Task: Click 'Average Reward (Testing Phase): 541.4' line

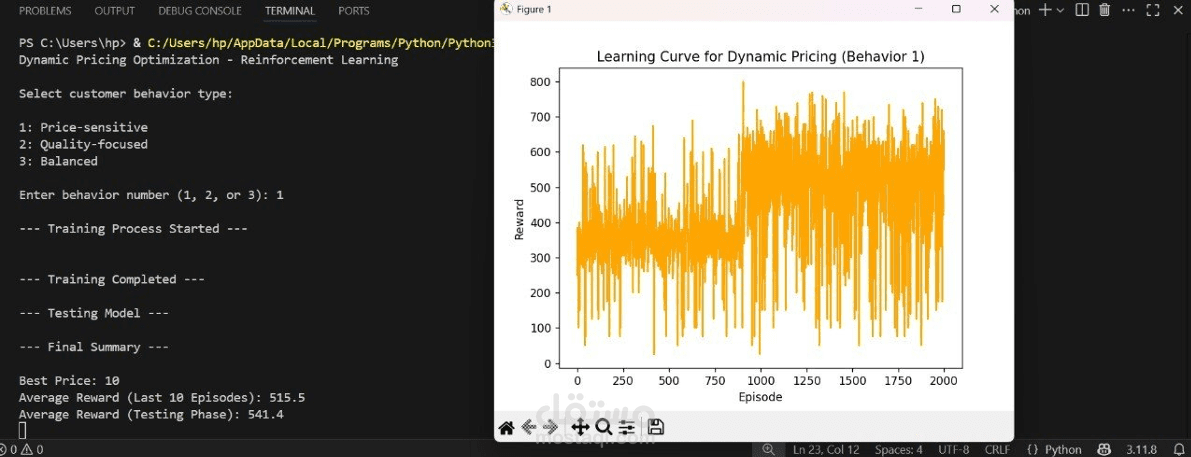Action: coord(151,414)
